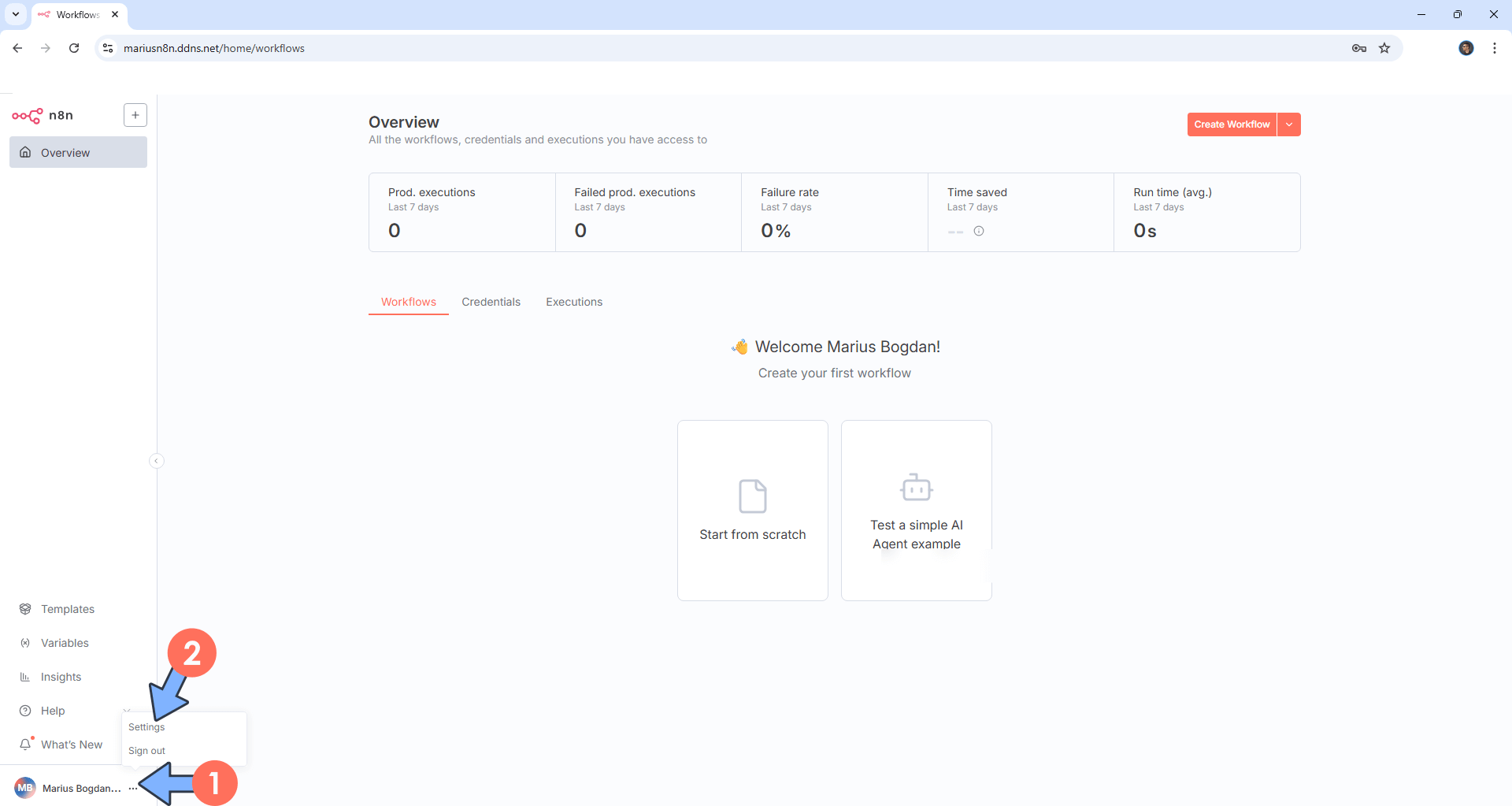Open the tab search dropdown

coord(16,14)
